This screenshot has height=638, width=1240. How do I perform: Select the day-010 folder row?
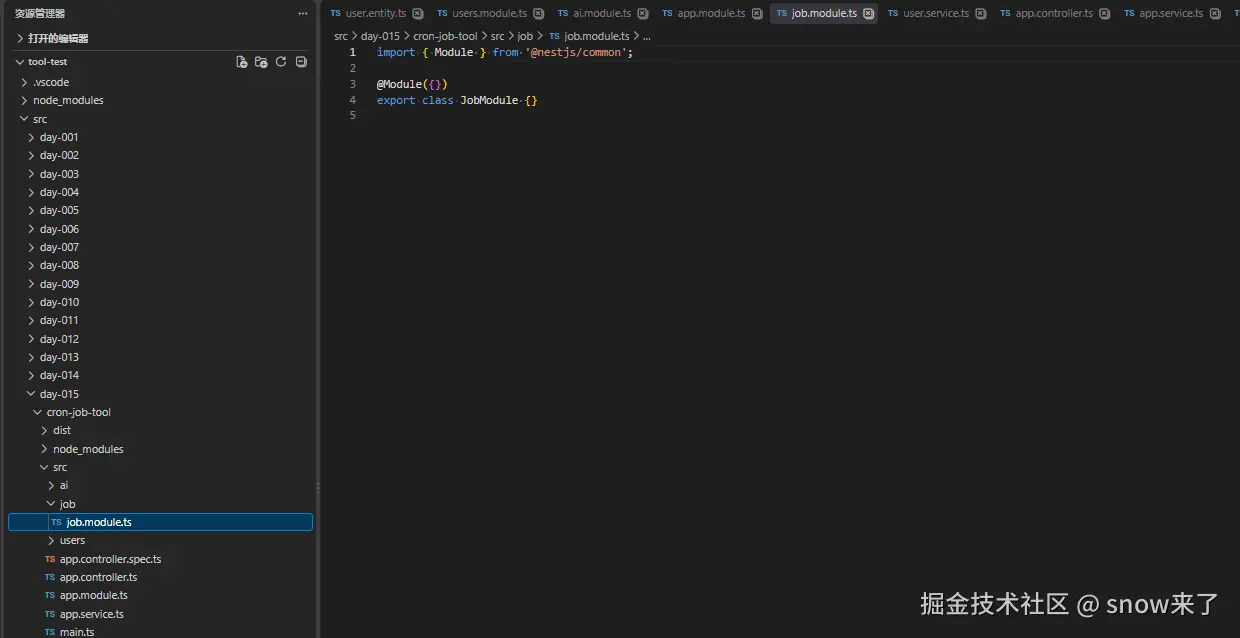pos(160,302)
